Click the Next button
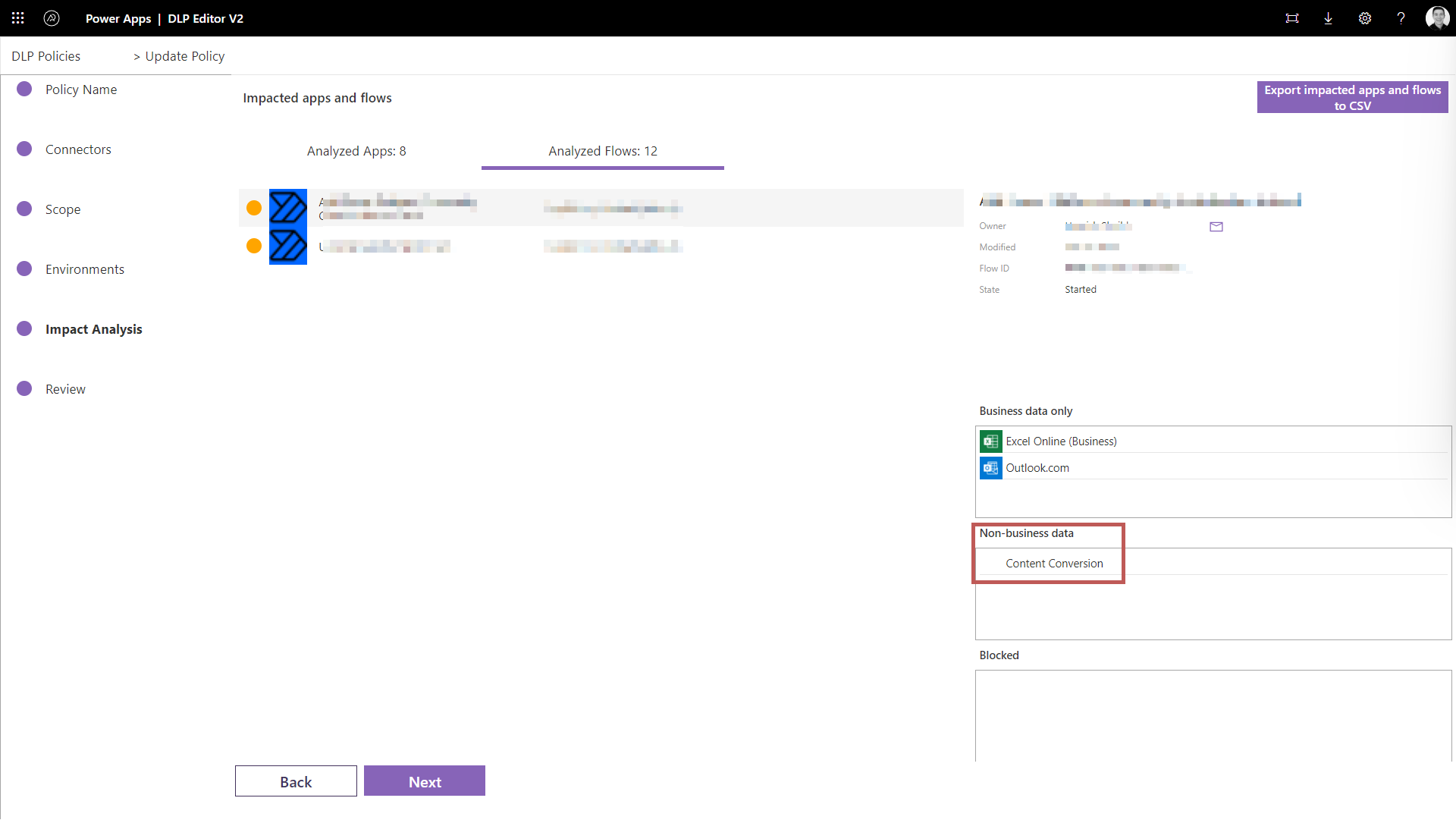The width and height of the screenshot is (1456, 820). click(425, 781)
